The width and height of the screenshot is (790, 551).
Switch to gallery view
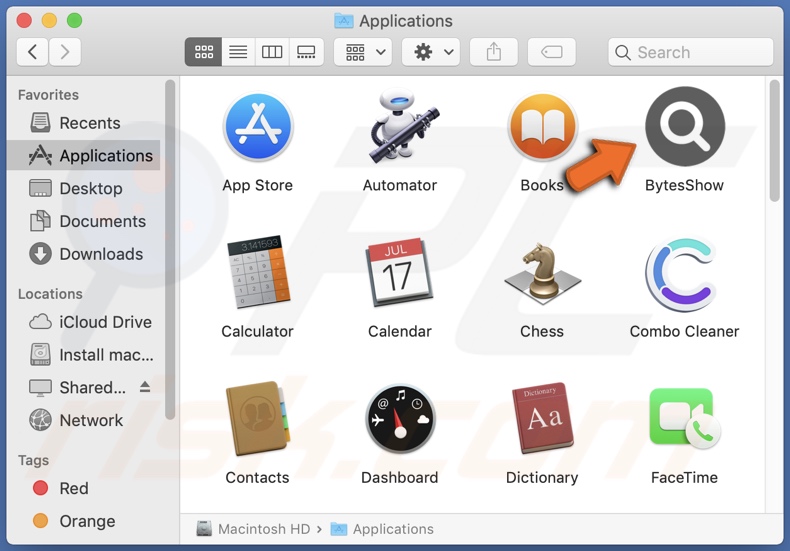306,52
